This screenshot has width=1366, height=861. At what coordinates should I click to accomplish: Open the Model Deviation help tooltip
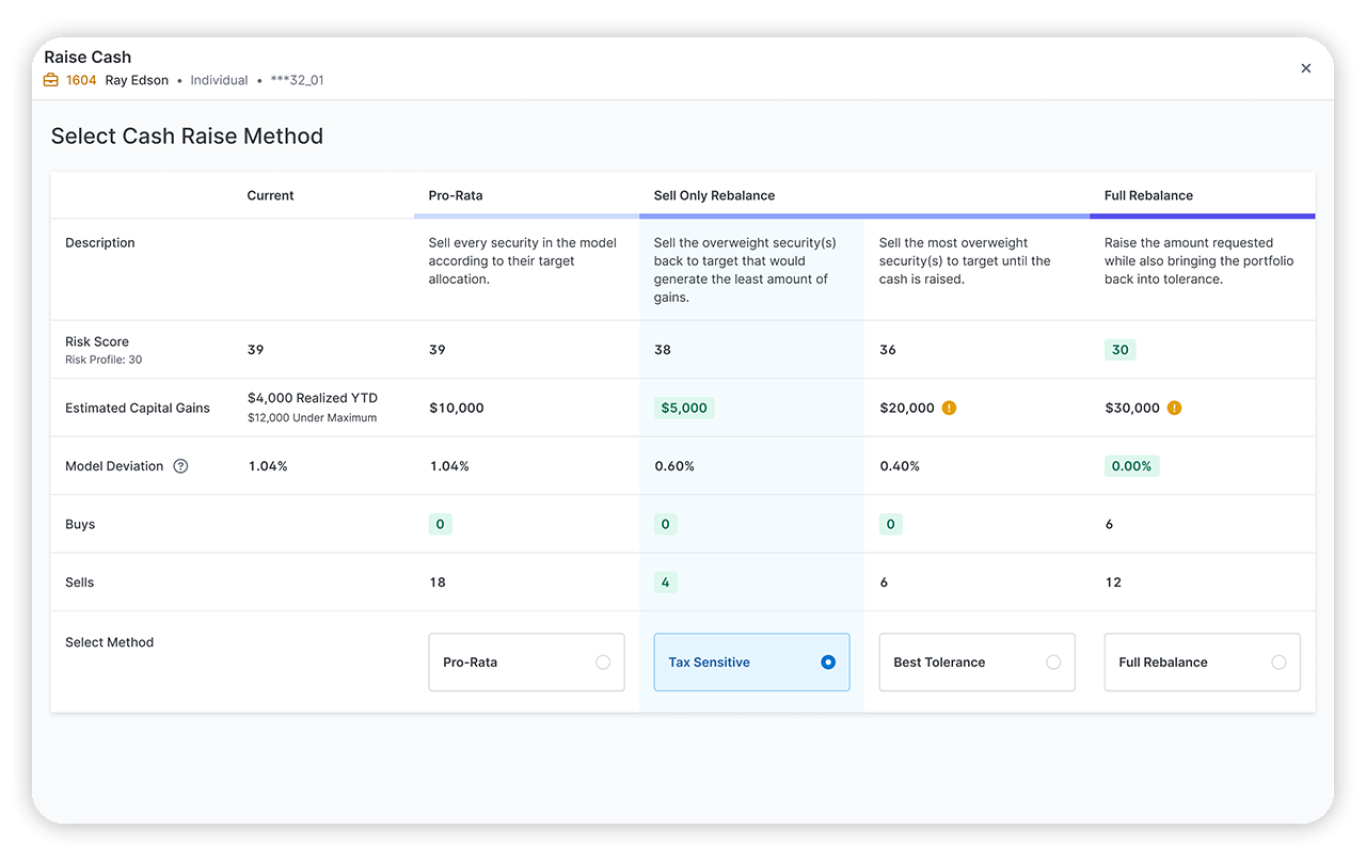coord(179,465)
